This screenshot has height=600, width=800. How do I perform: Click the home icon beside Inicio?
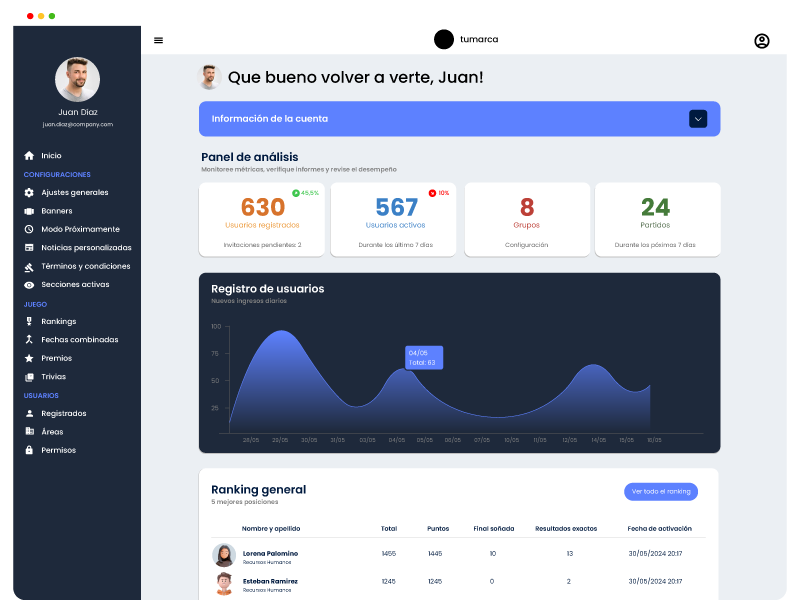click(29, 156)
